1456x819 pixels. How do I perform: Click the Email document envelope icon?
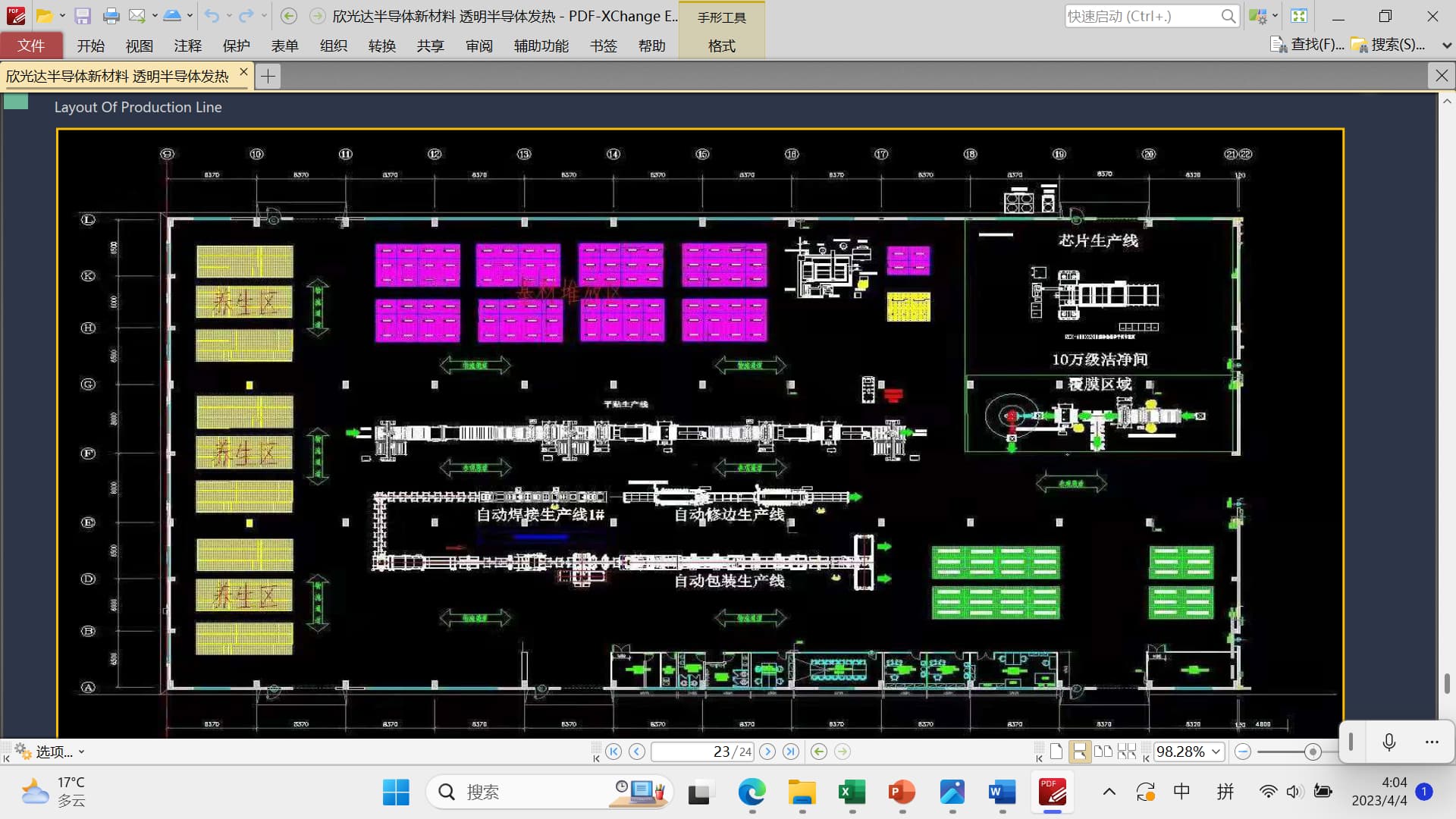pos(136,16)
